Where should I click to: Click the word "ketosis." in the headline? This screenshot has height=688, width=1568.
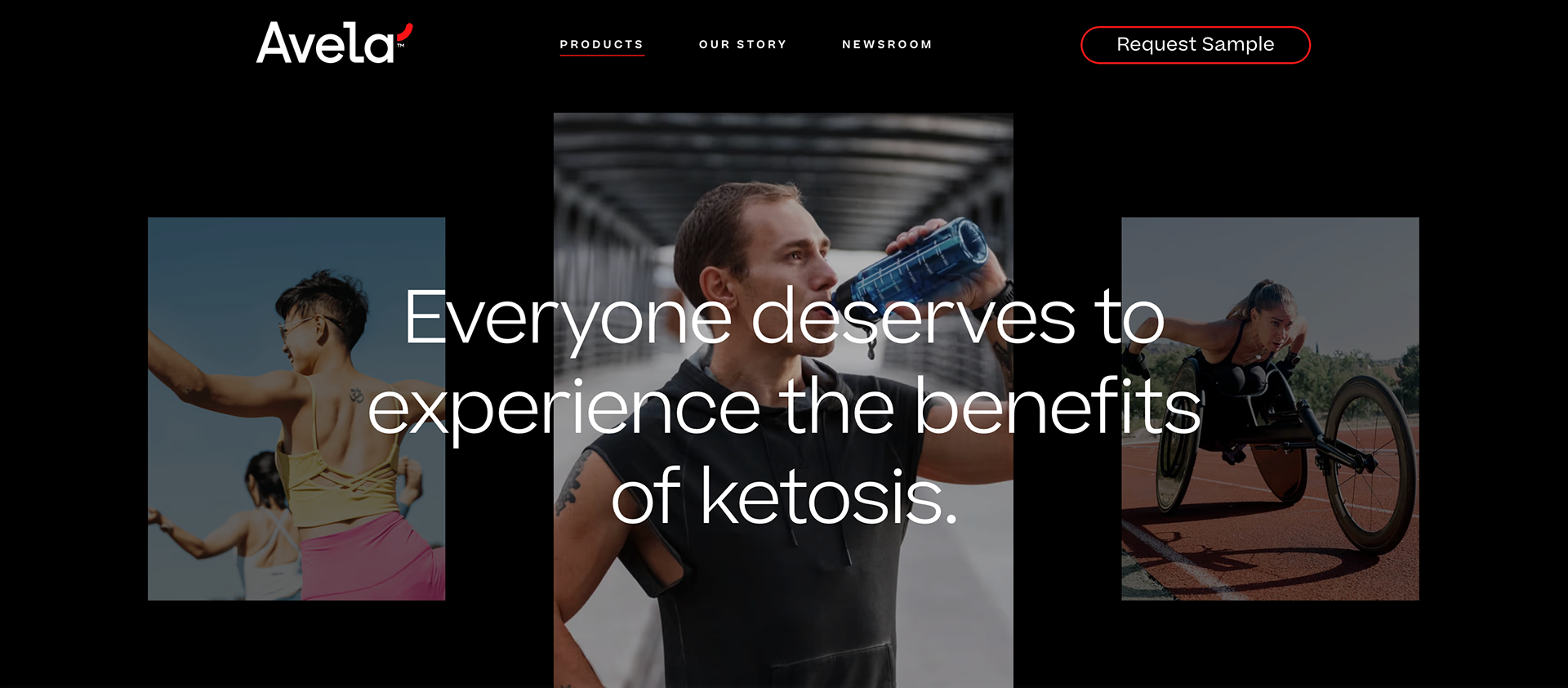pyautogui.click(x=829, y=496)
